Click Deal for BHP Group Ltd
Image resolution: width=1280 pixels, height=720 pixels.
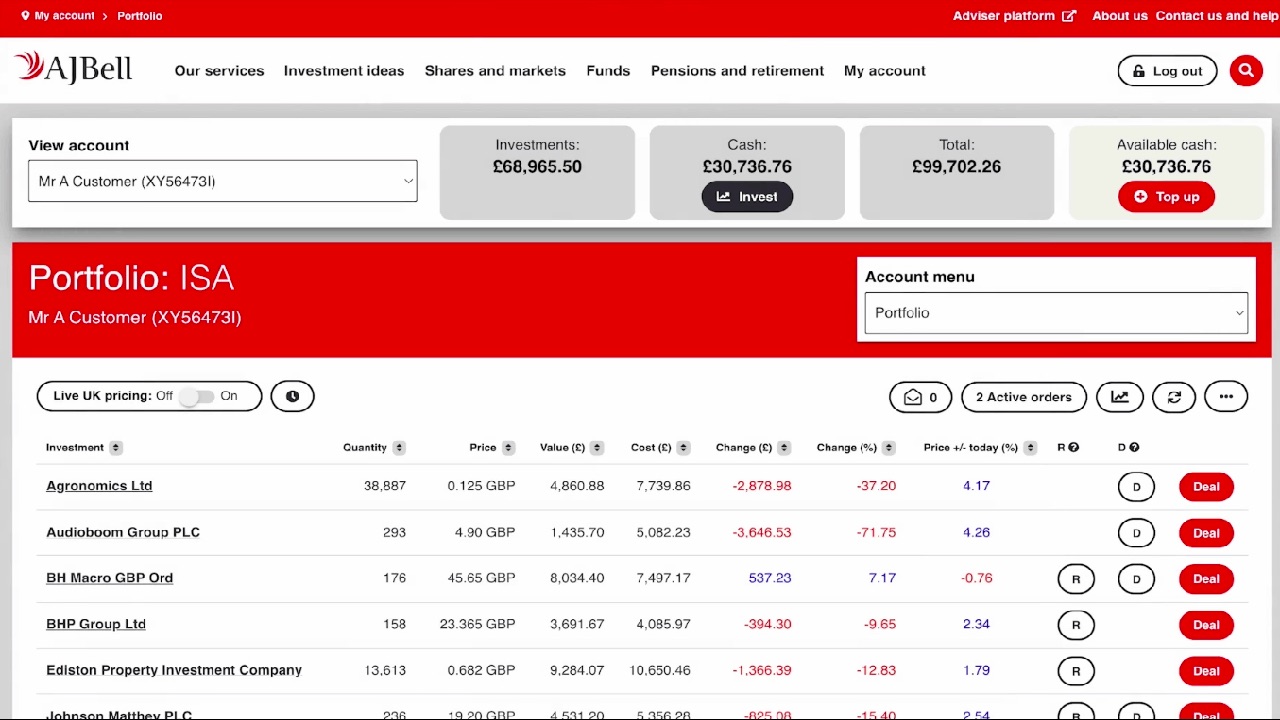[x=1206, y=625]
